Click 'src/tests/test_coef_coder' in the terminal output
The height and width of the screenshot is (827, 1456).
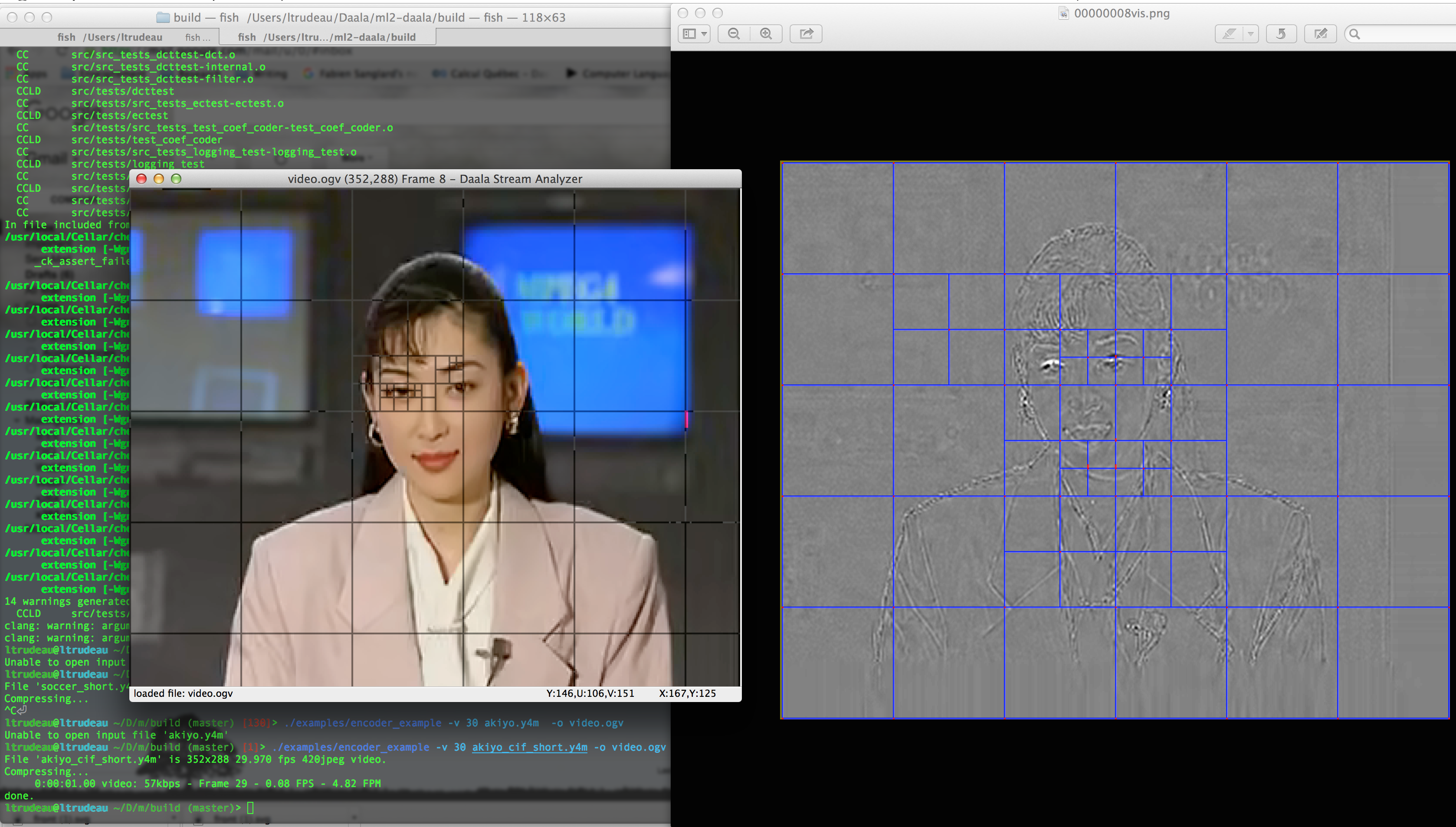pyautogui.click(x=147, y=140)
